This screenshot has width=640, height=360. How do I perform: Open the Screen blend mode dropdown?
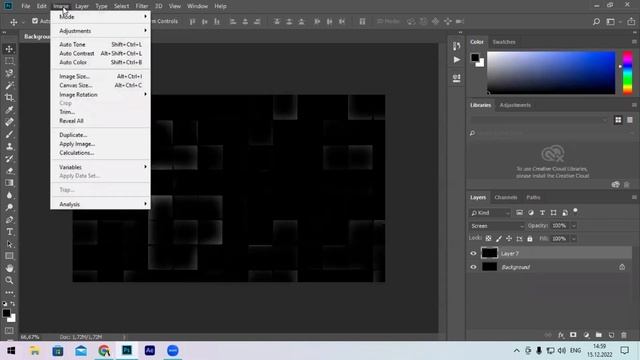(497, 226)
